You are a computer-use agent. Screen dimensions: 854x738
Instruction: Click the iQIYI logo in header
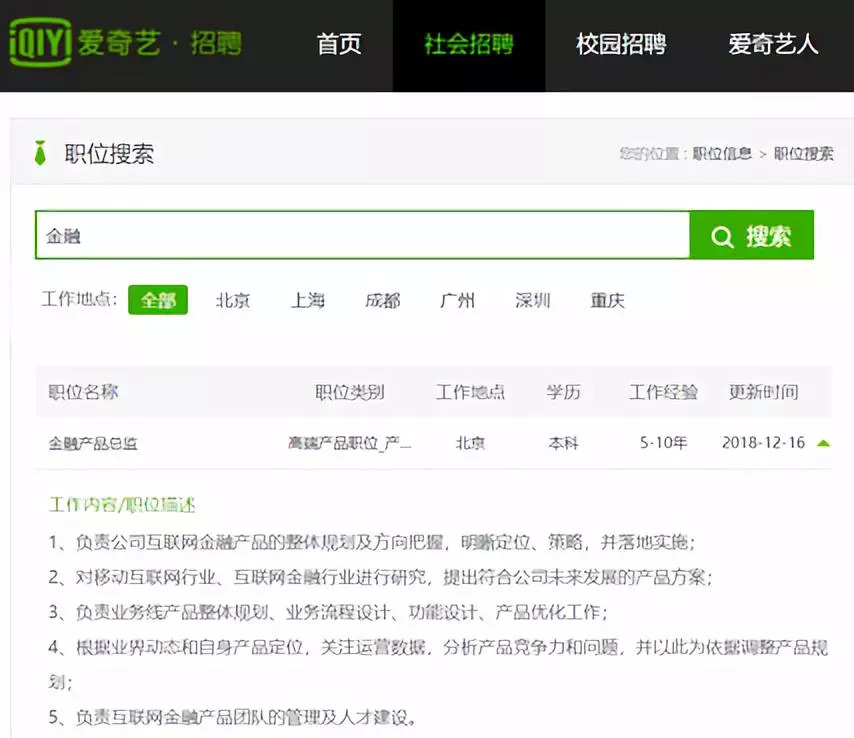click(41, 45)
